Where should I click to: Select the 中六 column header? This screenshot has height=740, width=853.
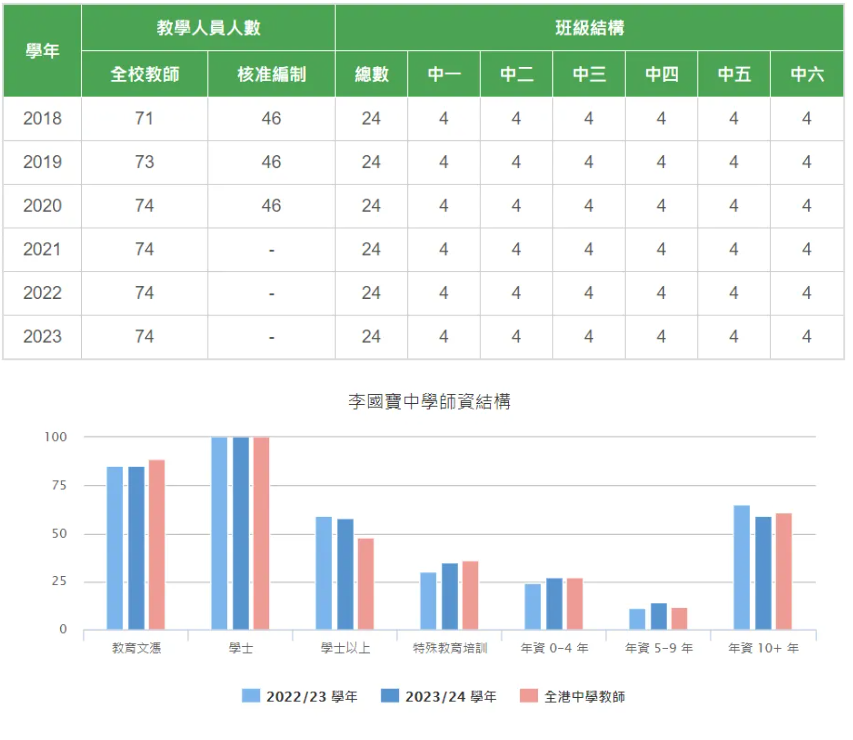tap(806, 74)
